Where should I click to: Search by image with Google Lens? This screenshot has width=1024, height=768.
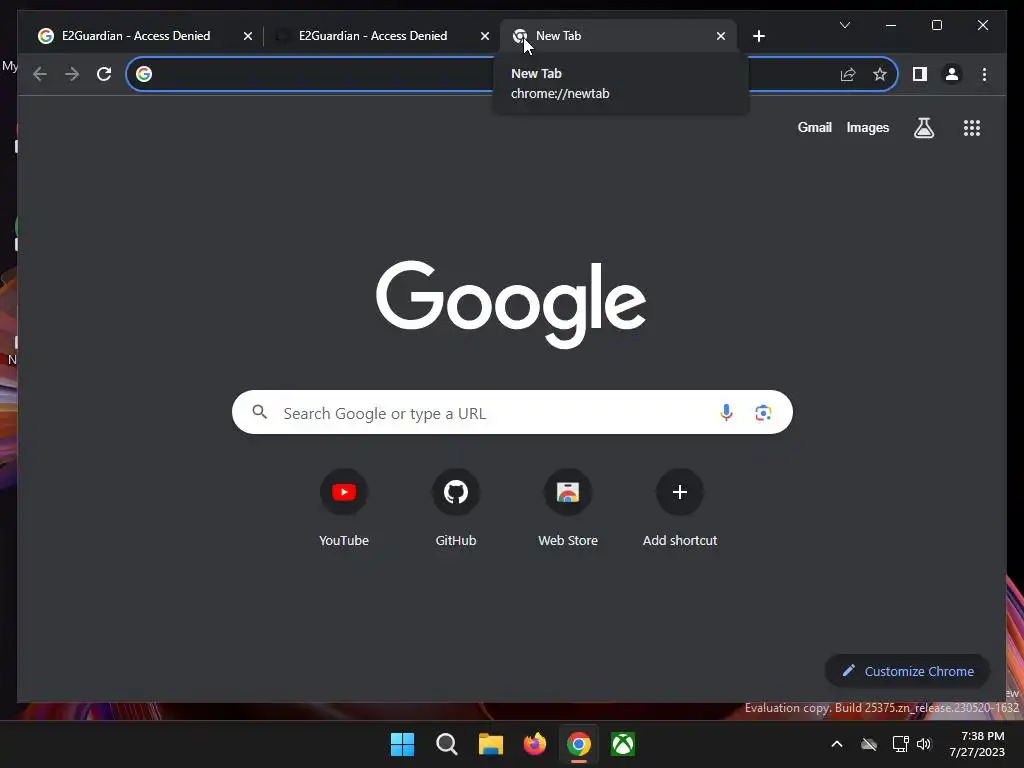763,413
